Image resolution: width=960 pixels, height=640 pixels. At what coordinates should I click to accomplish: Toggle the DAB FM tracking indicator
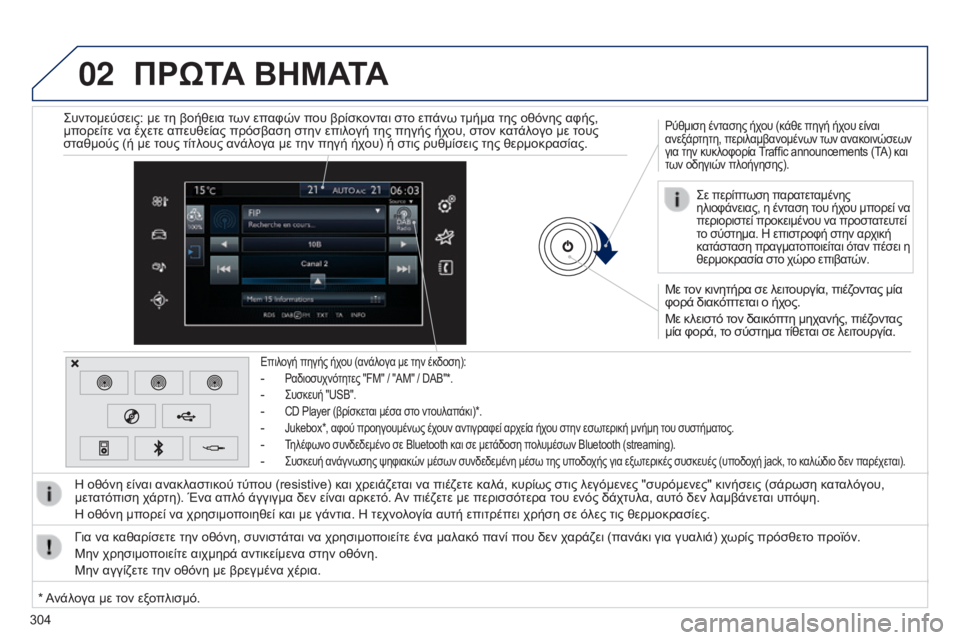pos(295,315)
